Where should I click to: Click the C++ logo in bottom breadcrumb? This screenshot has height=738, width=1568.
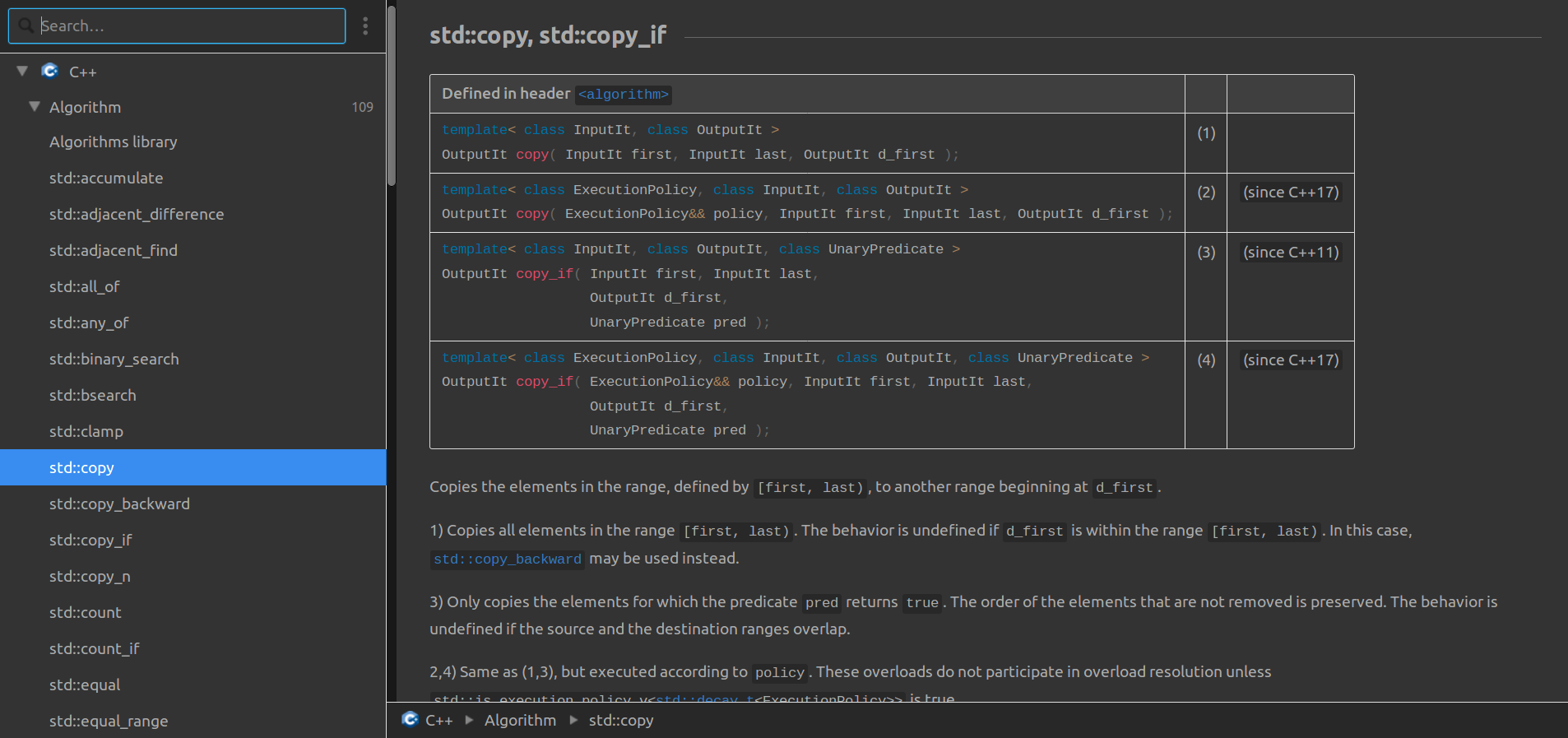click(410, 719)
